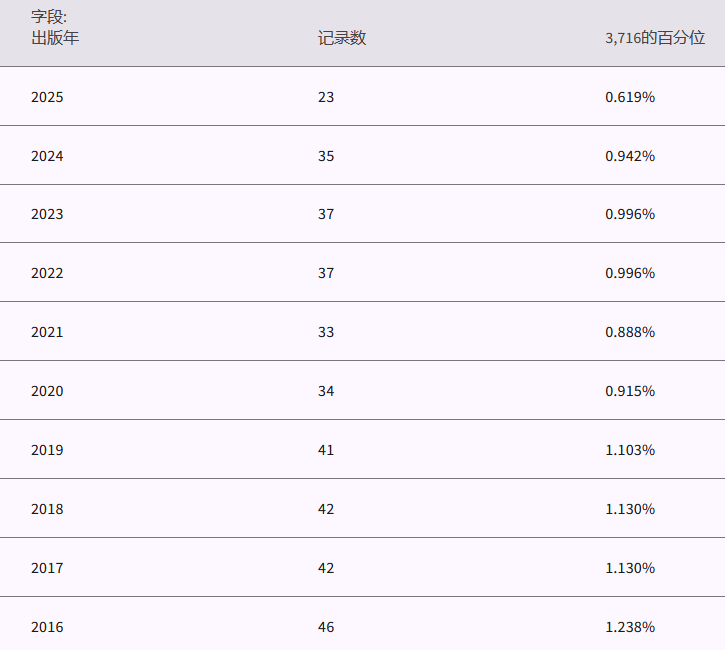Click the 1.238% percentage value
Image resolution: width=725 pixels, height=650 pixels.
tap(630, 627)
